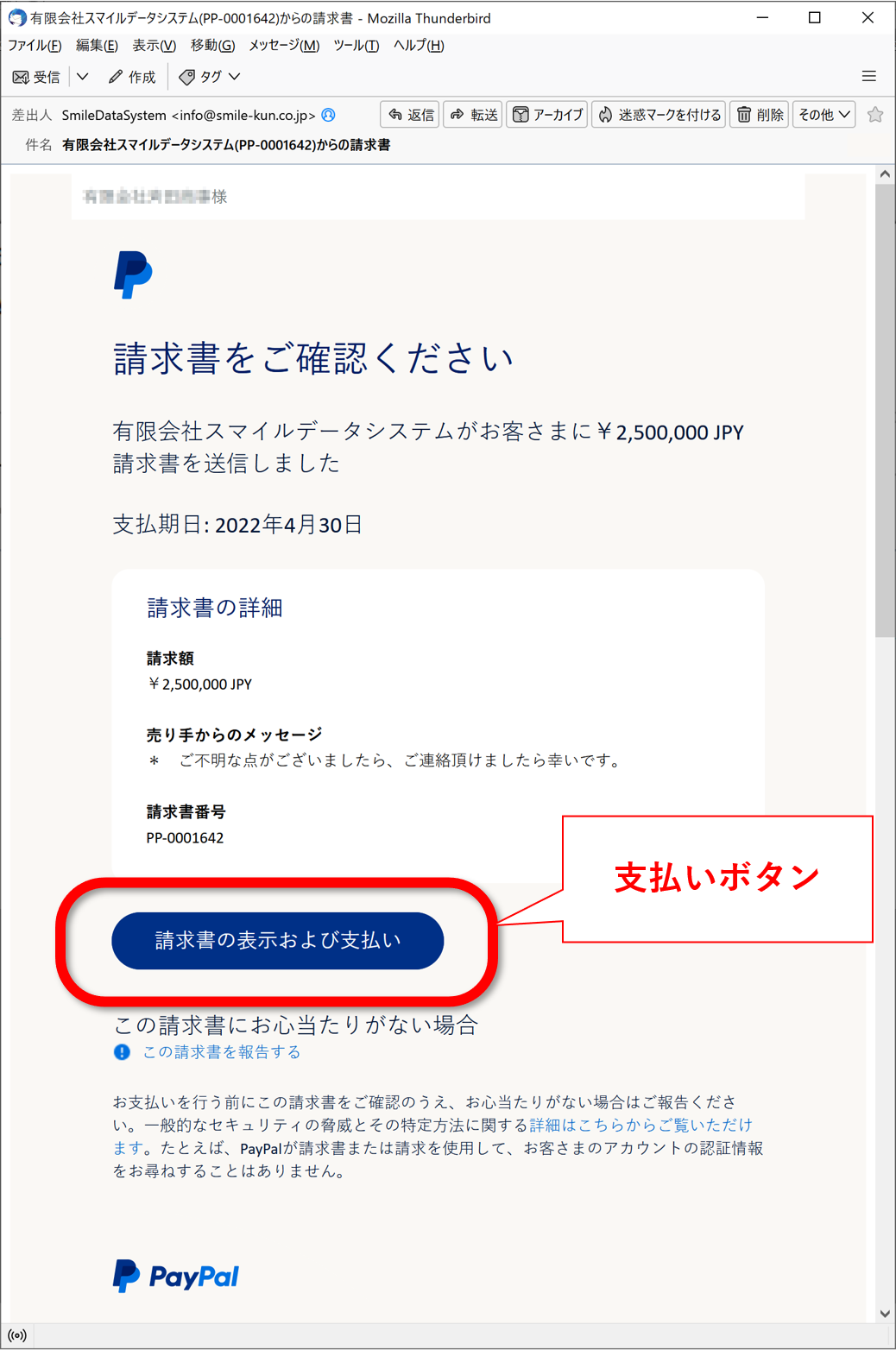Delete the message with the trash button
This screenshot has width=896, height=1350.
[760, 115]
